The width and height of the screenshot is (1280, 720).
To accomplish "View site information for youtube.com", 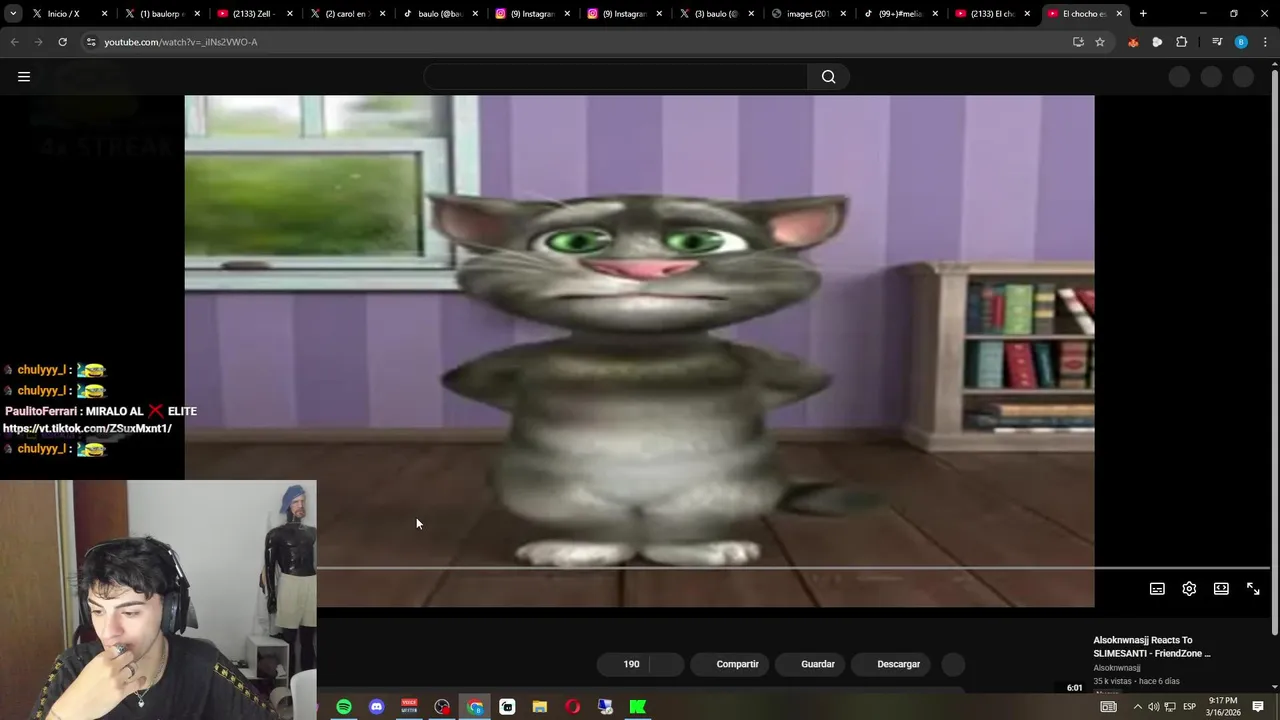I will [91, 42].
